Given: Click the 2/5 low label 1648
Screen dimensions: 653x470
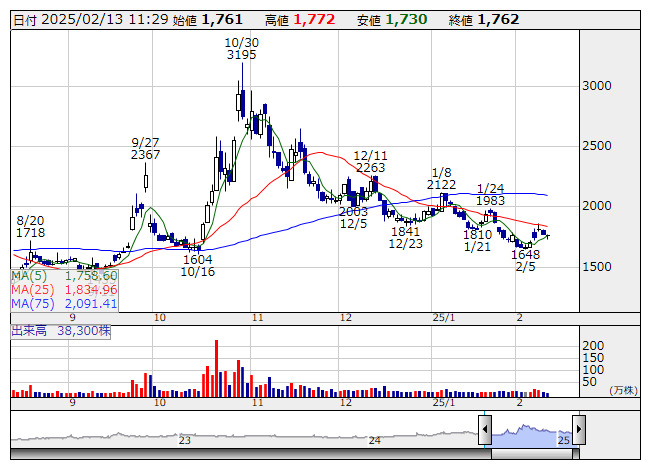Looking at the screenshot, I should coord(526,254).
